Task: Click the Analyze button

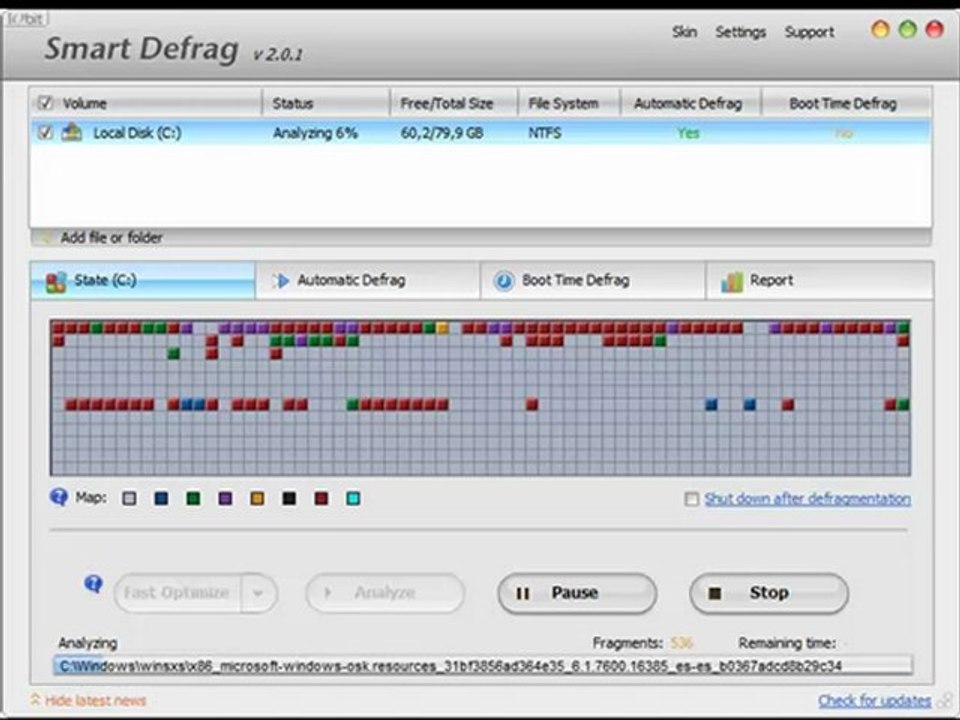Action: [x=385, y=593]
